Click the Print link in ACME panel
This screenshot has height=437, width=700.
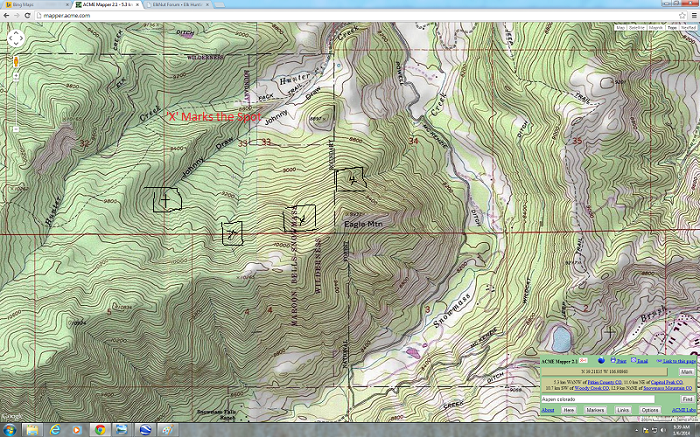(x=621, y=361)
